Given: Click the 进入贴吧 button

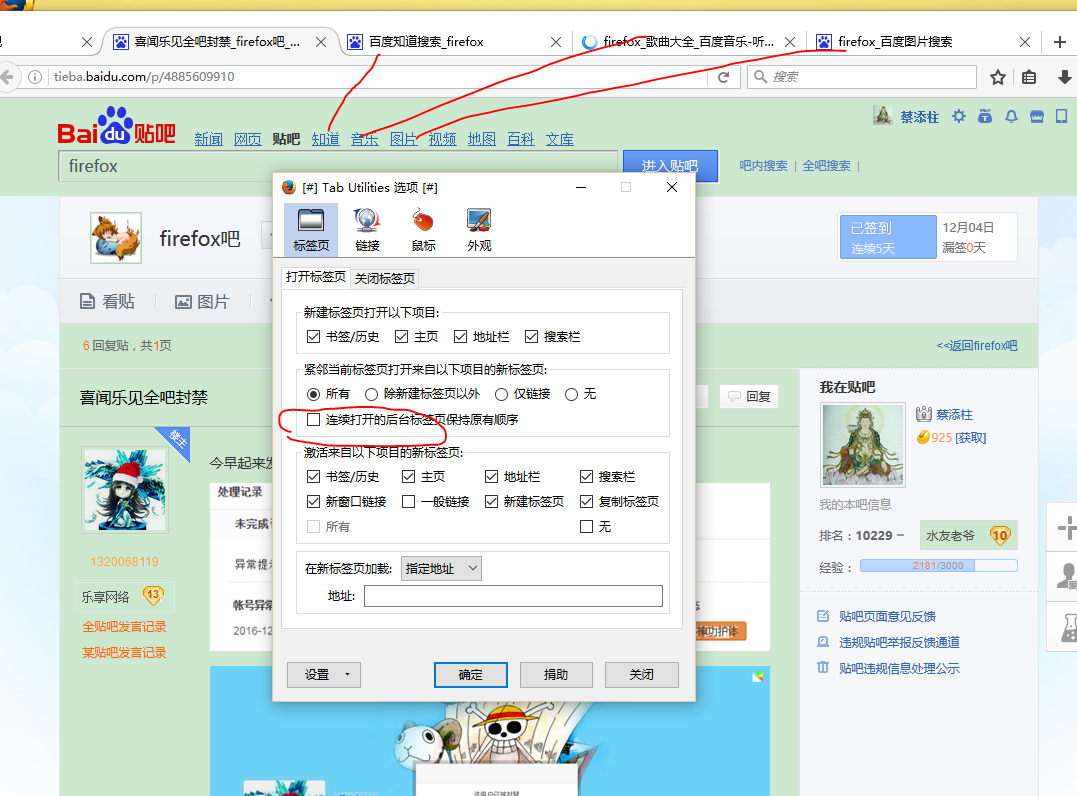Looking at the screenshot, I should [670, 166].
